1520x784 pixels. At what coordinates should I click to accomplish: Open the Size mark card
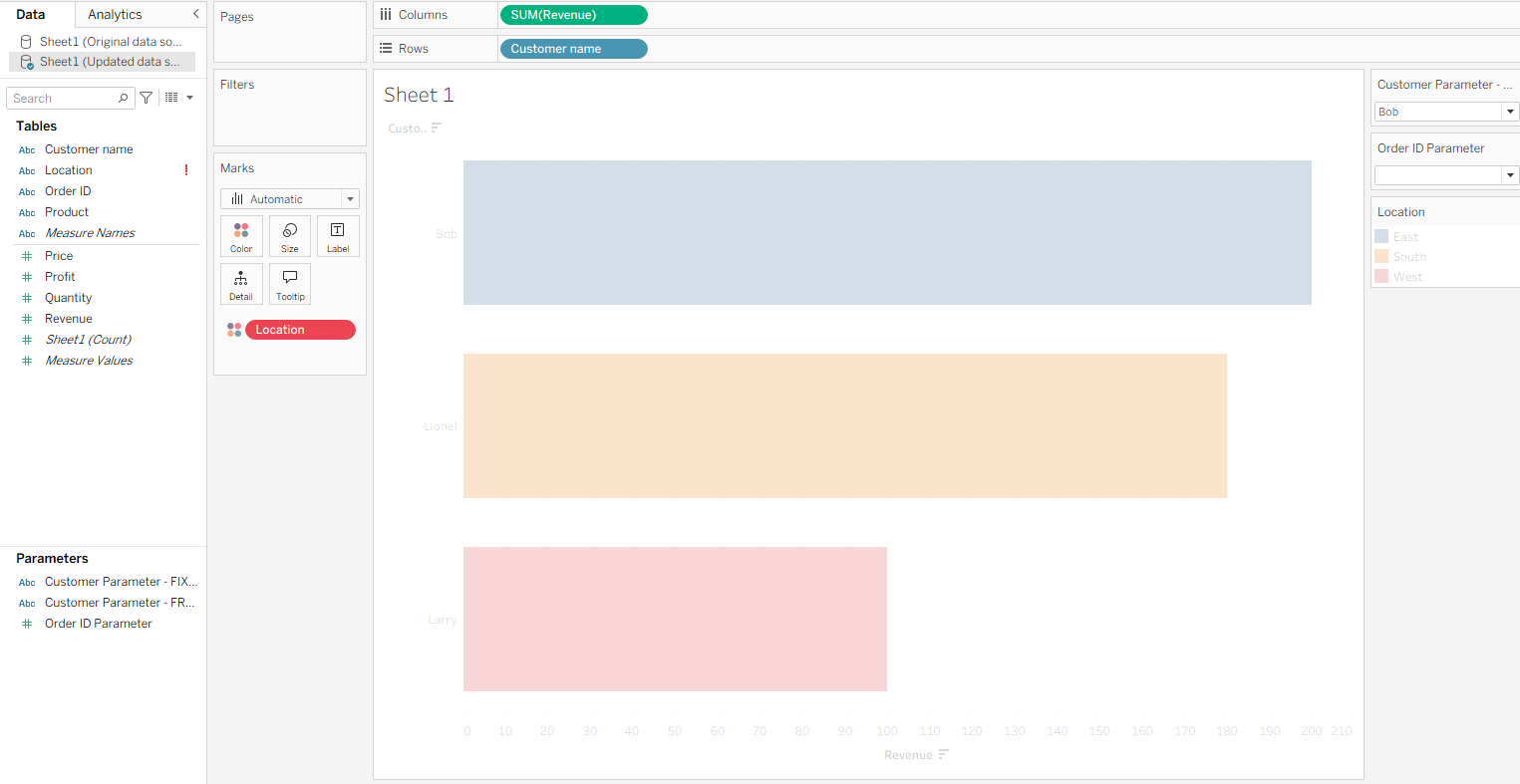pos(290,236)
